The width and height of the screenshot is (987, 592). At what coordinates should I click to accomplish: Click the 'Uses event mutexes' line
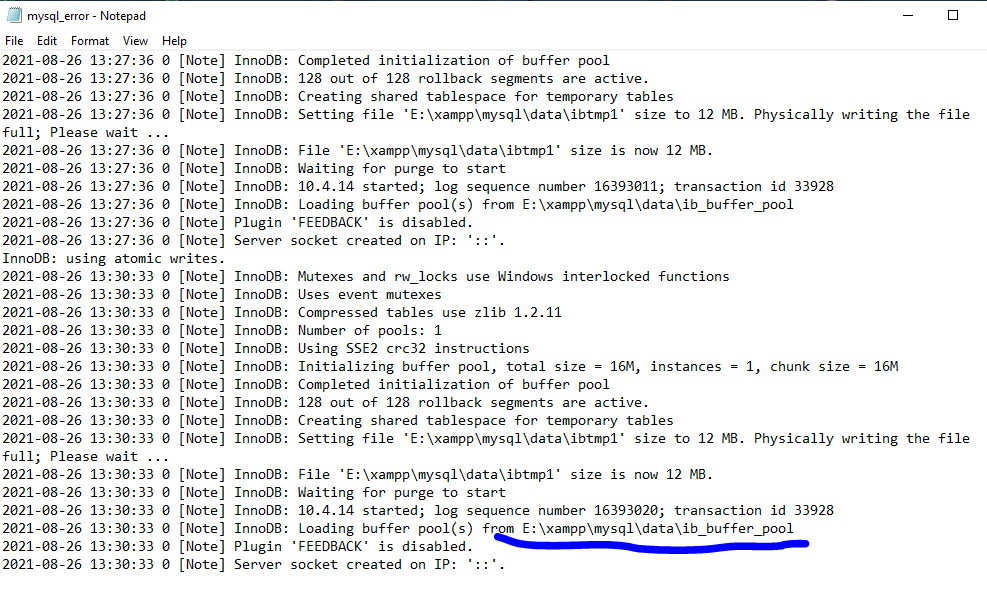[x=222, y=295]
